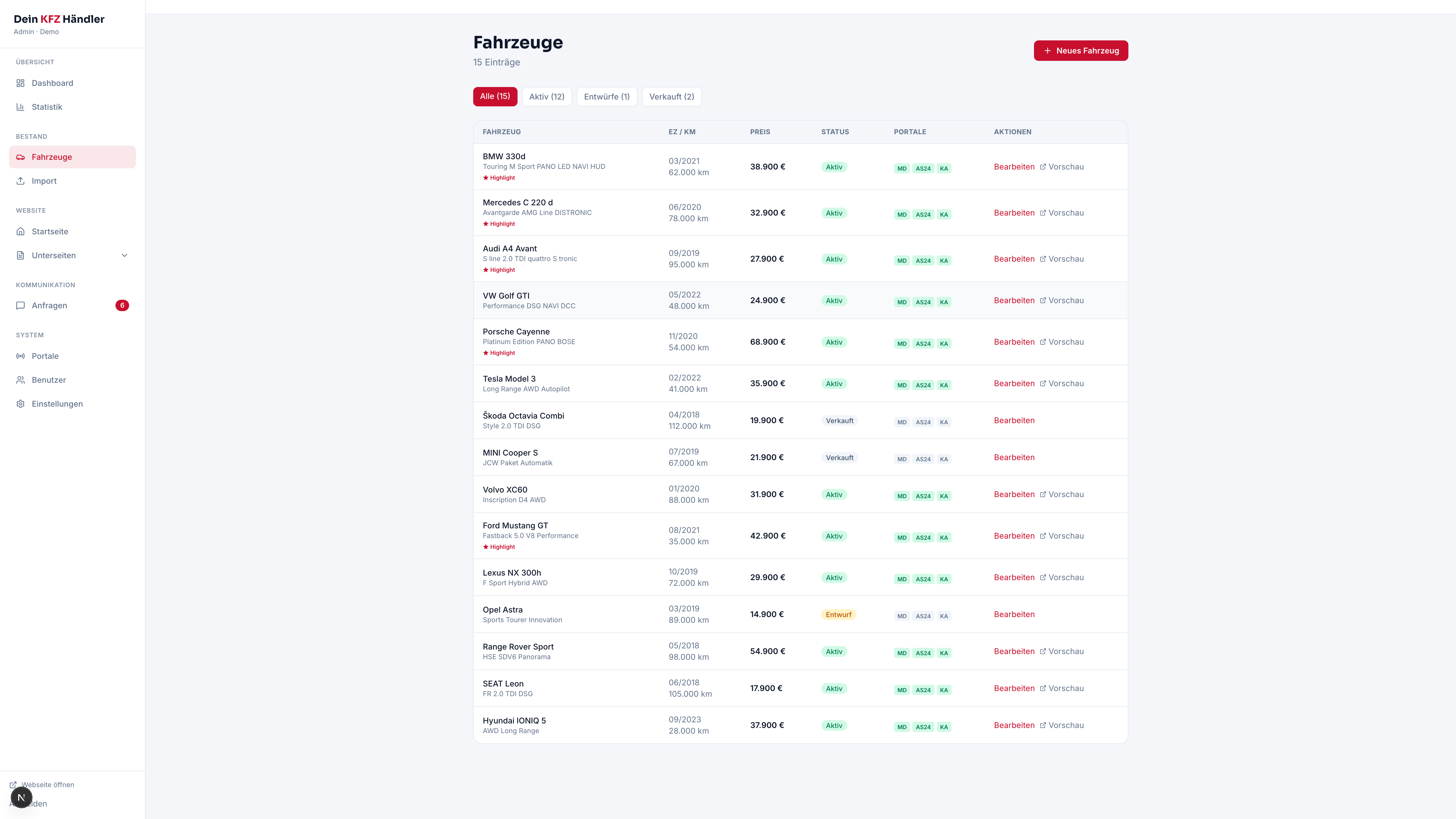This screenshot has width=1456, height=819.
Task: Show Entwürfe (1) vehicles
Action: (x=607, y=97)
